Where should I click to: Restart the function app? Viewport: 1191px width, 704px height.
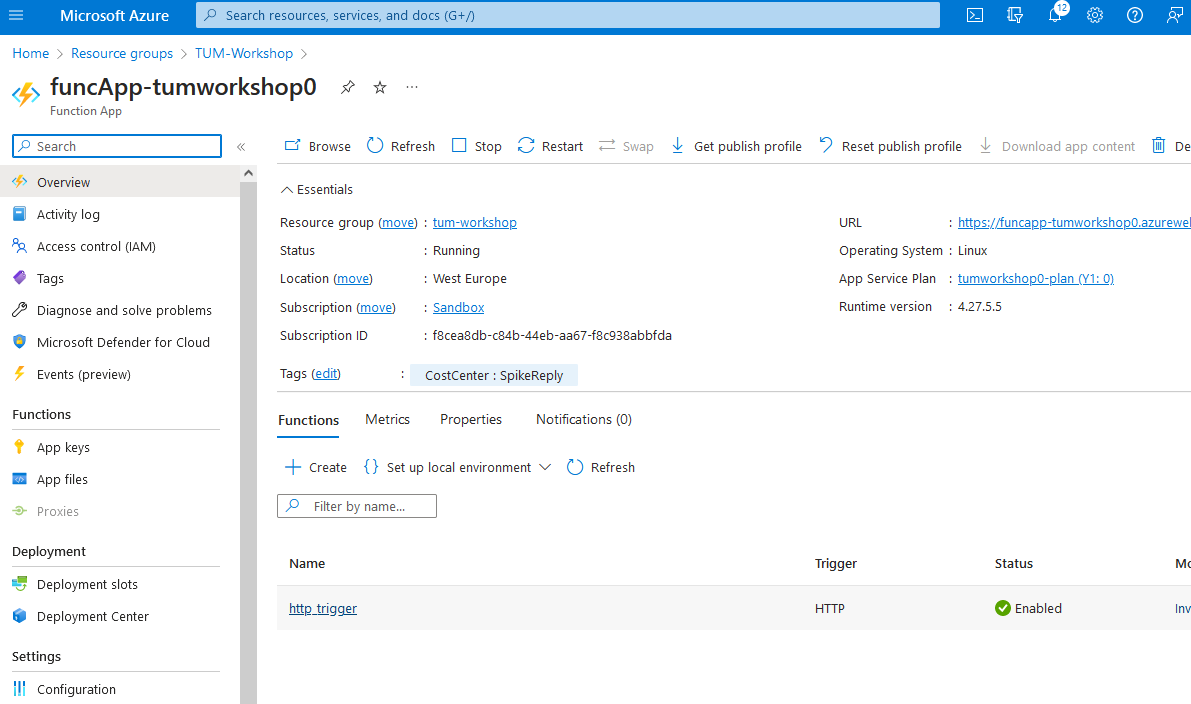click(550, 146)
